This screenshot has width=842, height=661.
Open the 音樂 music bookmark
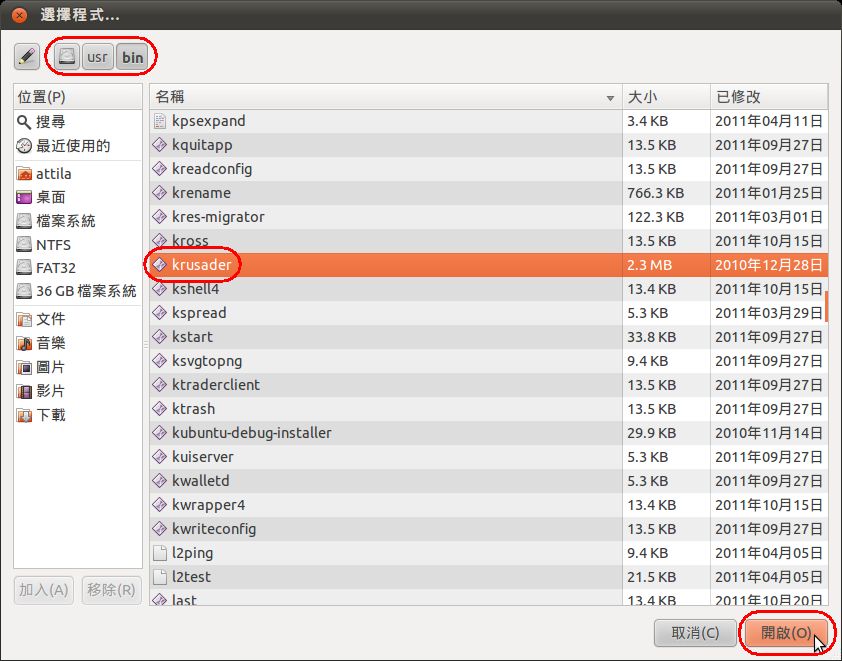coord(78,343)
